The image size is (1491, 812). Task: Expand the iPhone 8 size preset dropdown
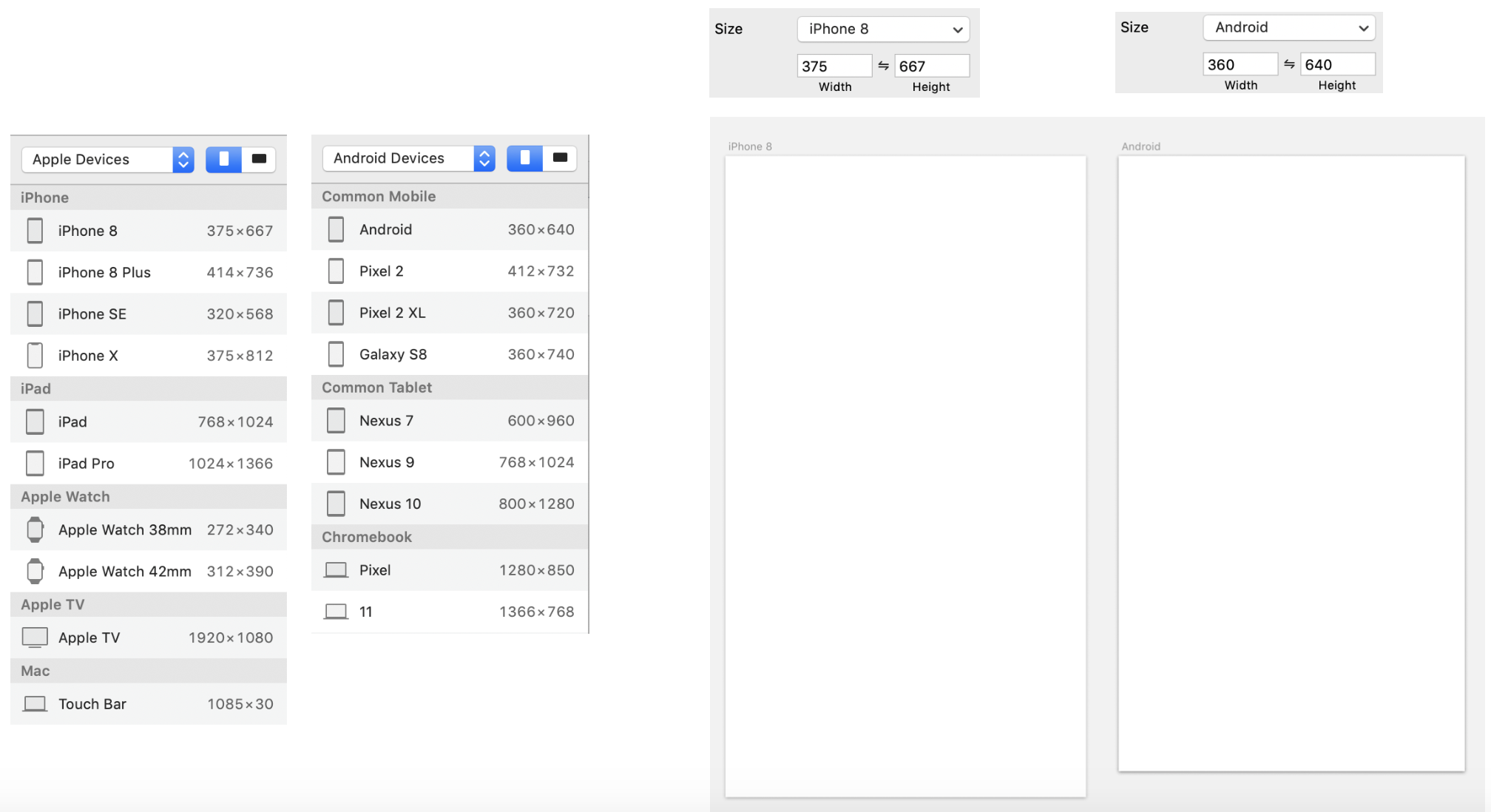tap(883, 29)
